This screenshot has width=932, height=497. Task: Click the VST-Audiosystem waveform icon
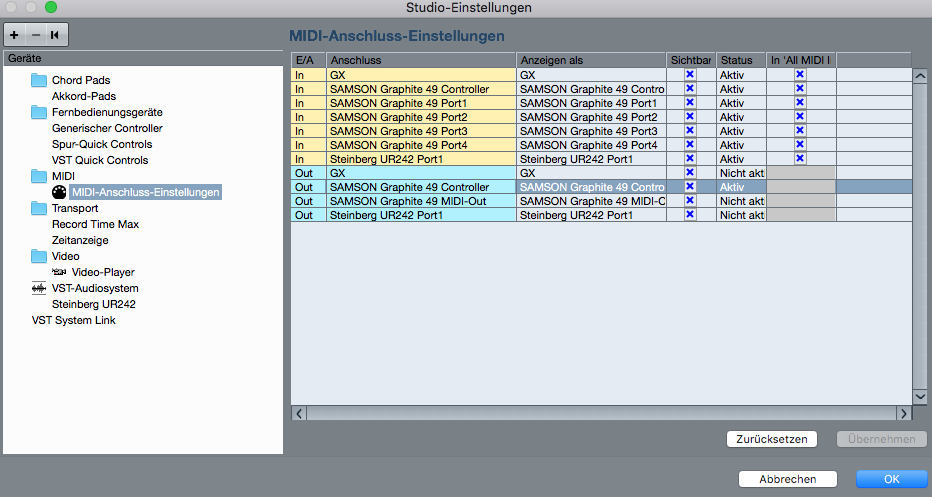click(39, 288)
